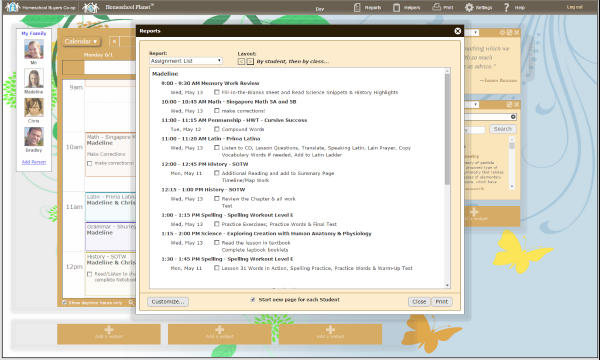
Task: Click the Add Person link
Action: [x=34, y=162]
